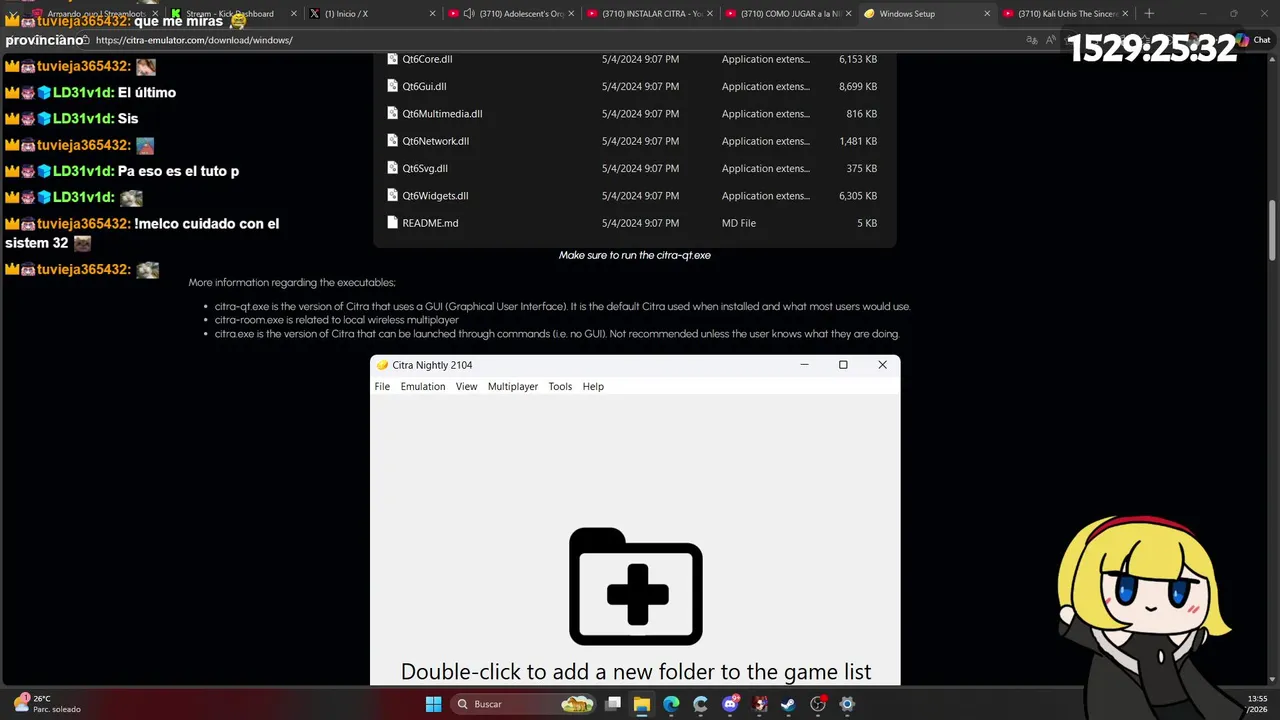Click the browser page vertical scrollbar

click(x=1273, y=230)
